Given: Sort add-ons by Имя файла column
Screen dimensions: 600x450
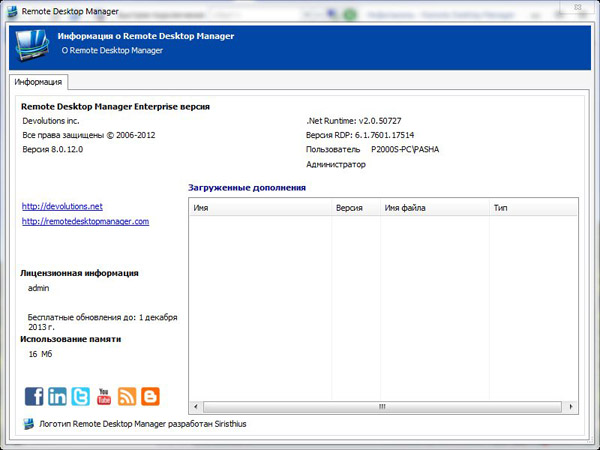Looking at the screenshot, I should [x=433, y=208].
